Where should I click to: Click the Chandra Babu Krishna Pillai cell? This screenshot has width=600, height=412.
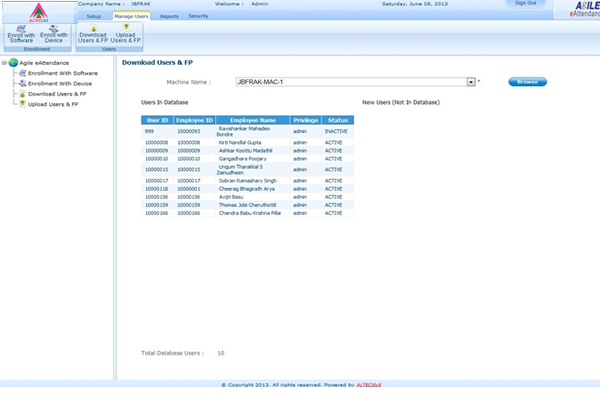[x=253, y=213]
